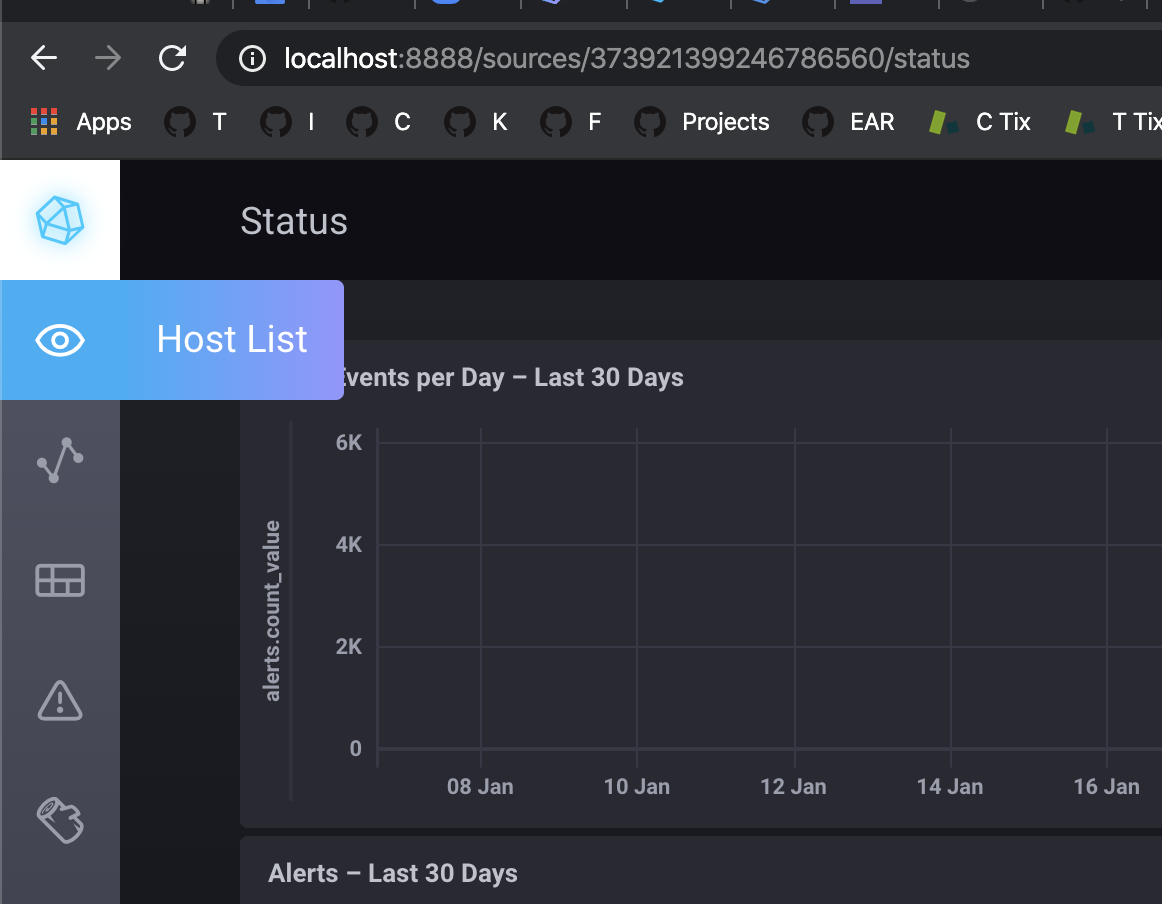
Task: Open the K GitHub bookmark
Action: point(477,121)
